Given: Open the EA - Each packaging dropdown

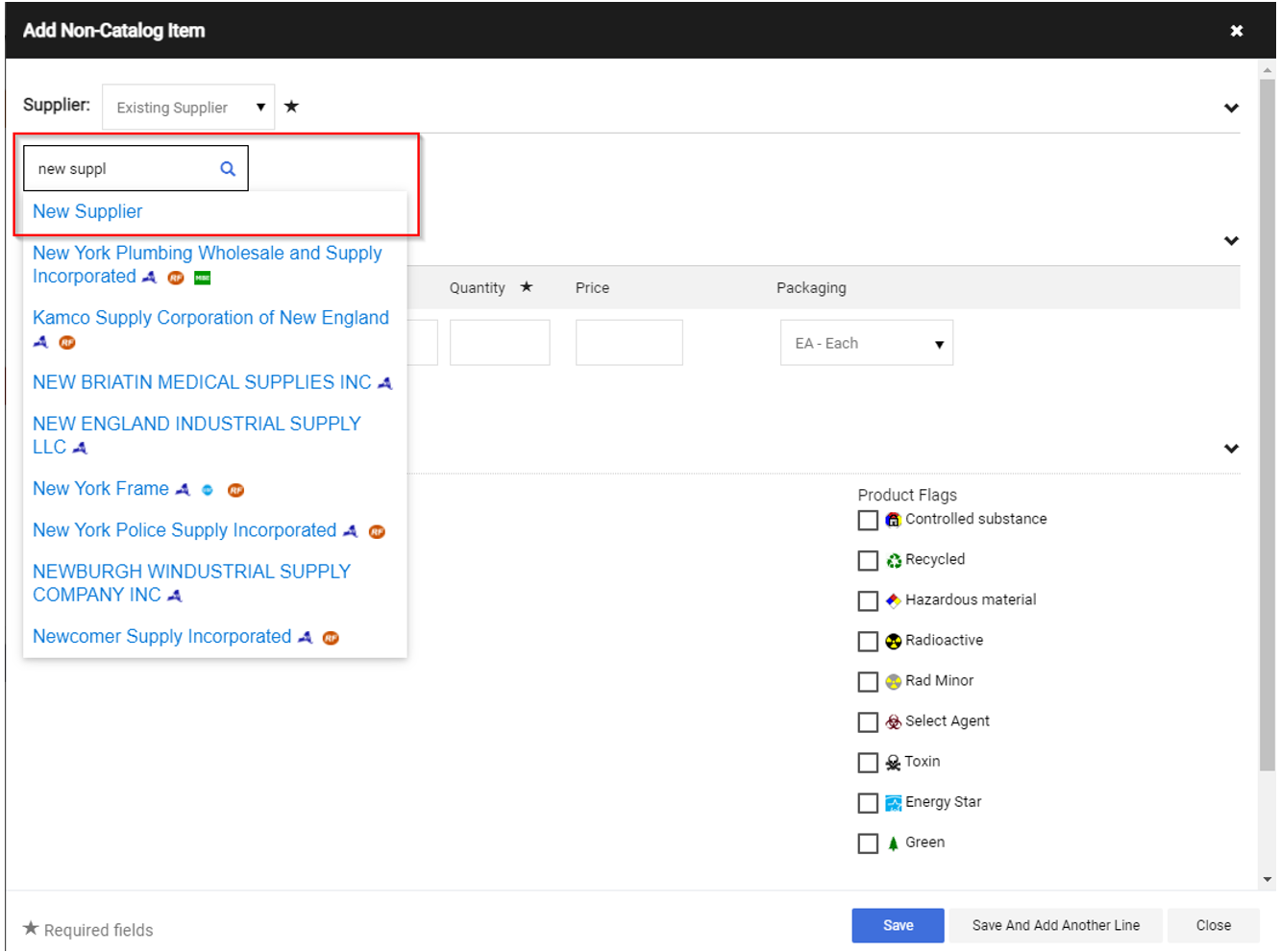Looking at the screenshot, I should pyautogui.click(x=866, y=344).
